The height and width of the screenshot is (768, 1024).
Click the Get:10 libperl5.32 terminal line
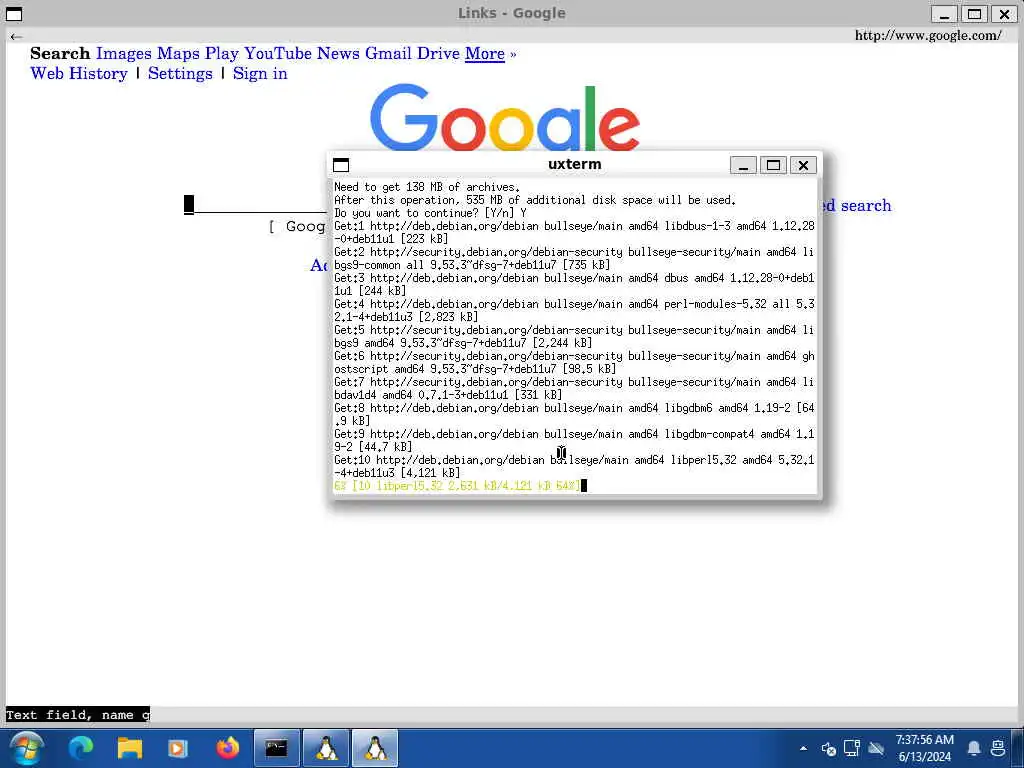click(574, 466)
